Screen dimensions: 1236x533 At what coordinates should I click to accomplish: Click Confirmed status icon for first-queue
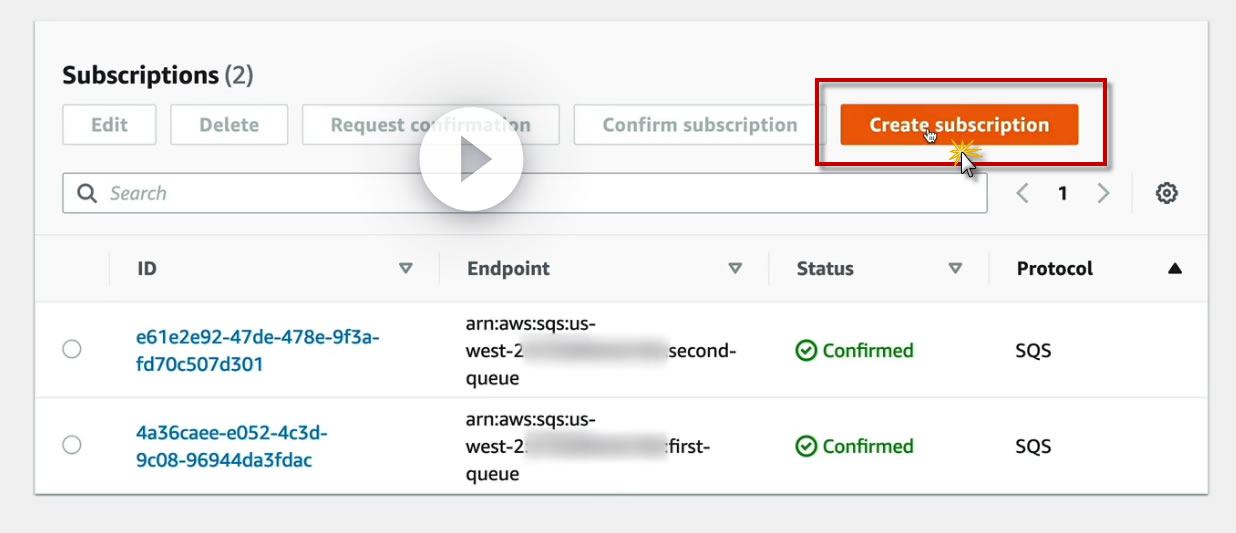click(806, 446)
